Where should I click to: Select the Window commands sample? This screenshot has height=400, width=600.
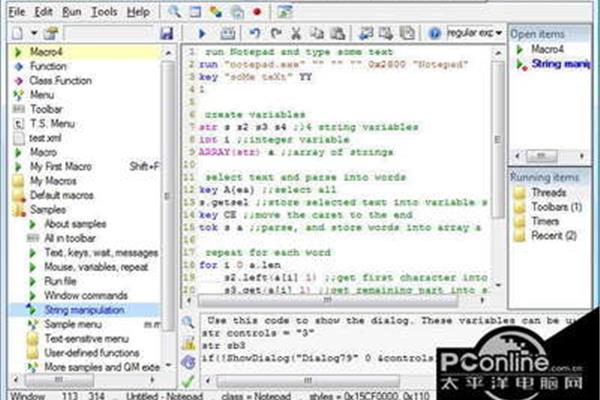tap(86, 296)
